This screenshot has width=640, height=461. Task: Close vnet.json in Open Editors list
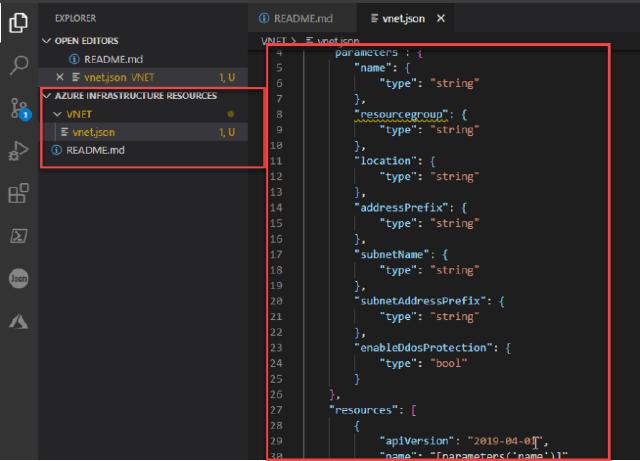point(60,77)
